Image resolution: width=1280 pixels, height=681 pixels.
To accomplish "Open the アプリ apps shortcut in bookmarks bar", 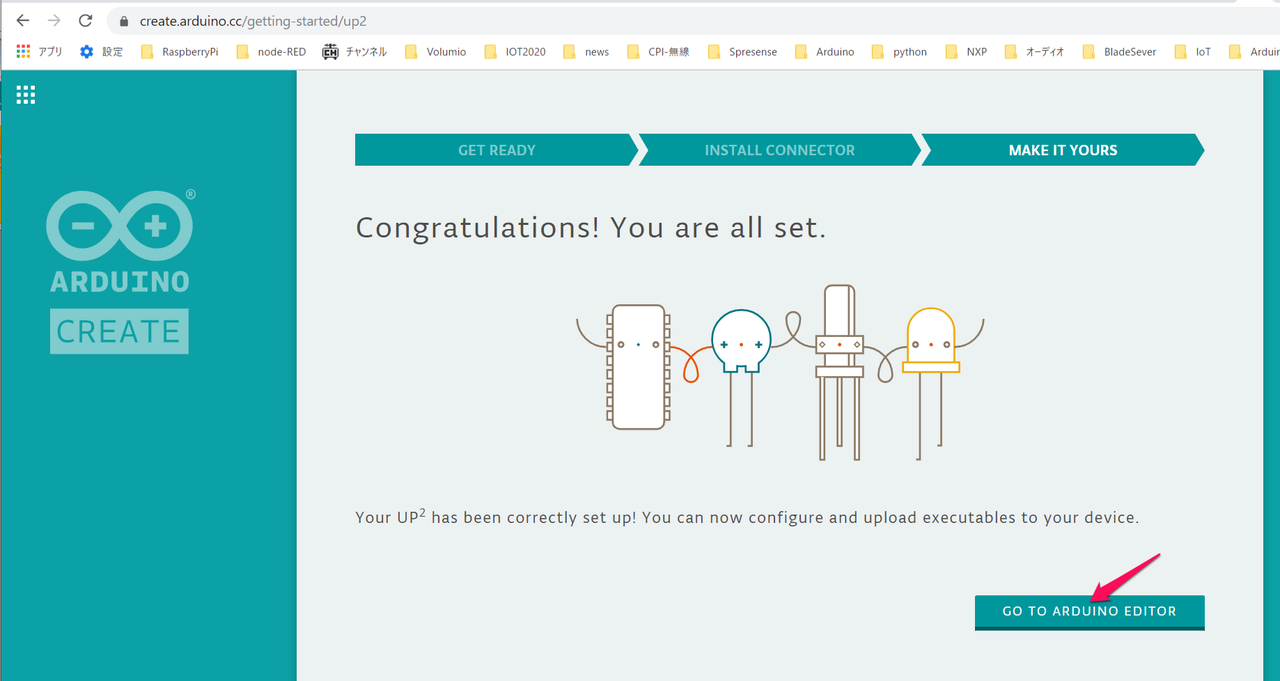I will pyautogui.click(x=40, y=52).
